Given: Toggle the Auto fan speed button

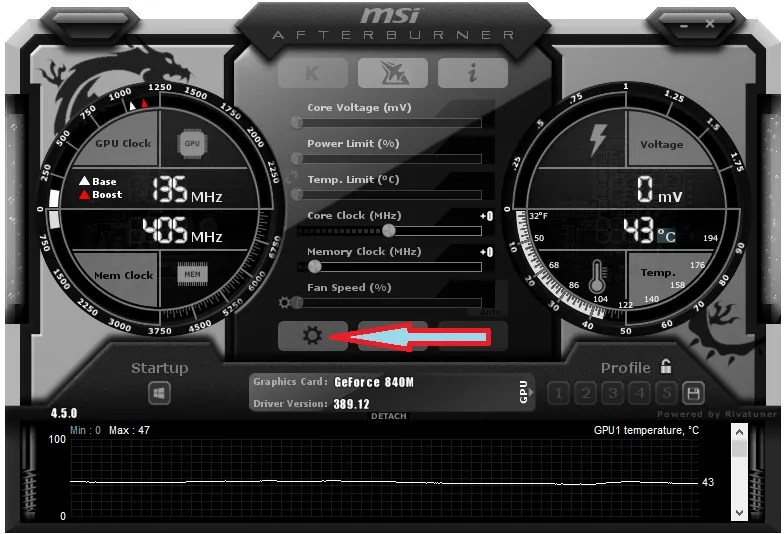Looking at the screenshot, I should coord(490,312).
